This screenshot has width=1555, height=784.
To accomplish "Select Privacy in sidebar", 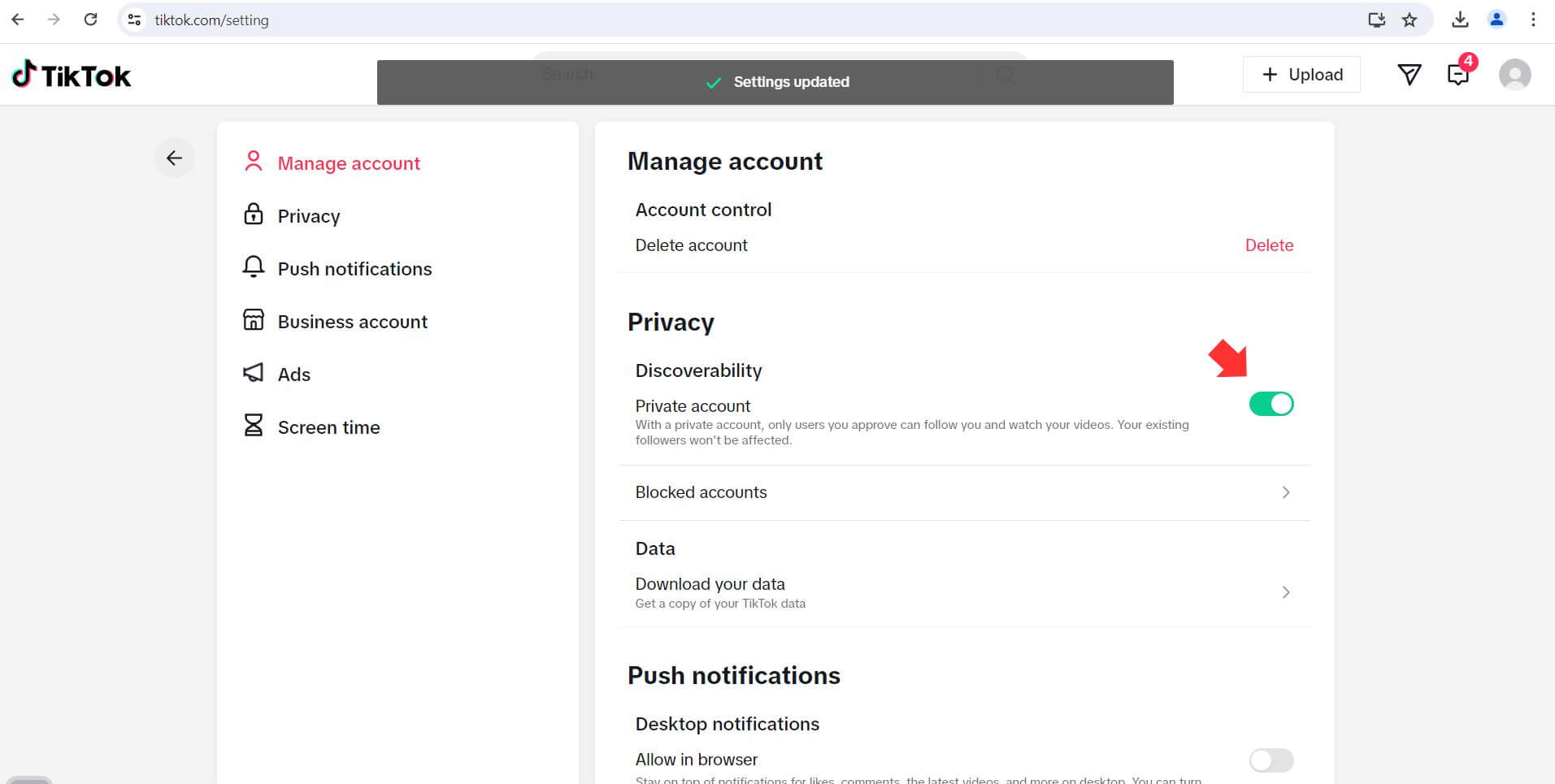I will (x=309, y=216).
